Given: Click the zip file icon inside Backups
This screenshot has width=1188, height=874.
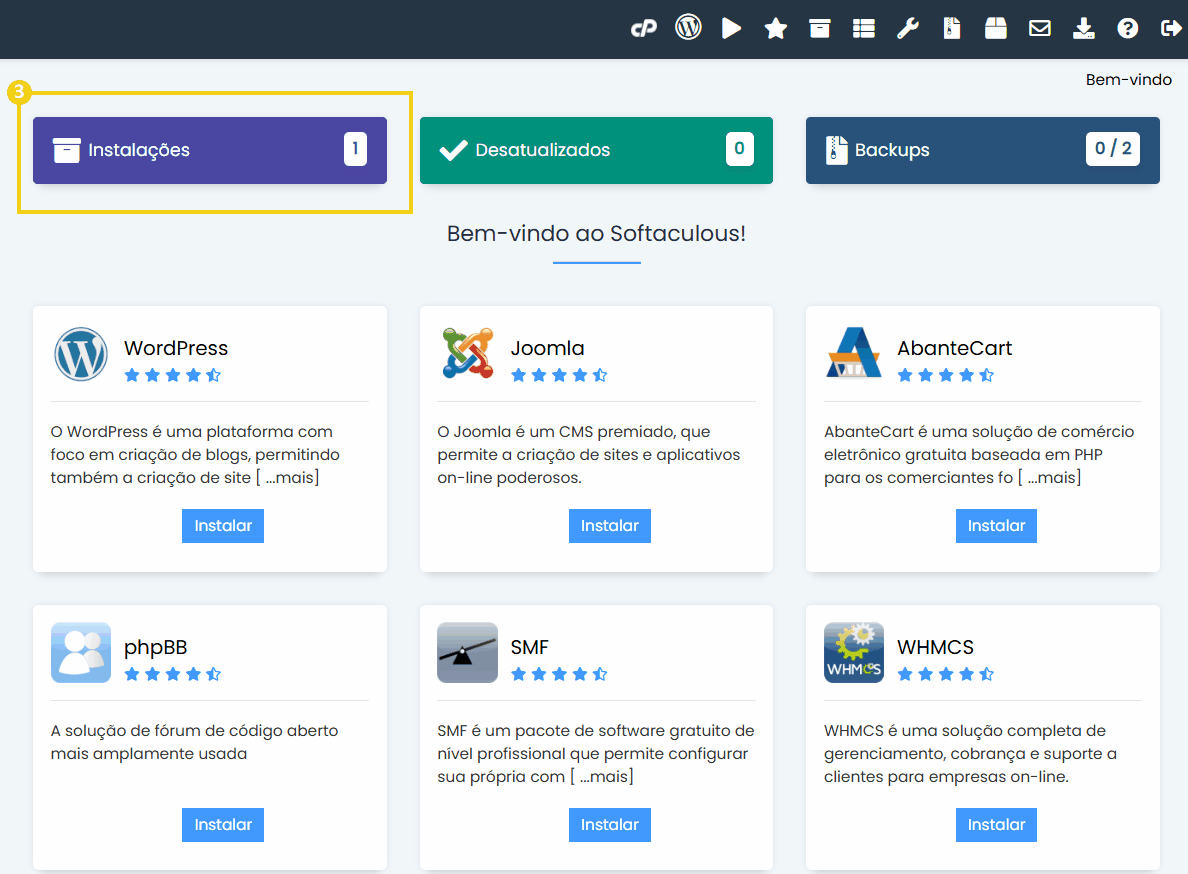Looking at the screenshot, I should coord(836,150).
